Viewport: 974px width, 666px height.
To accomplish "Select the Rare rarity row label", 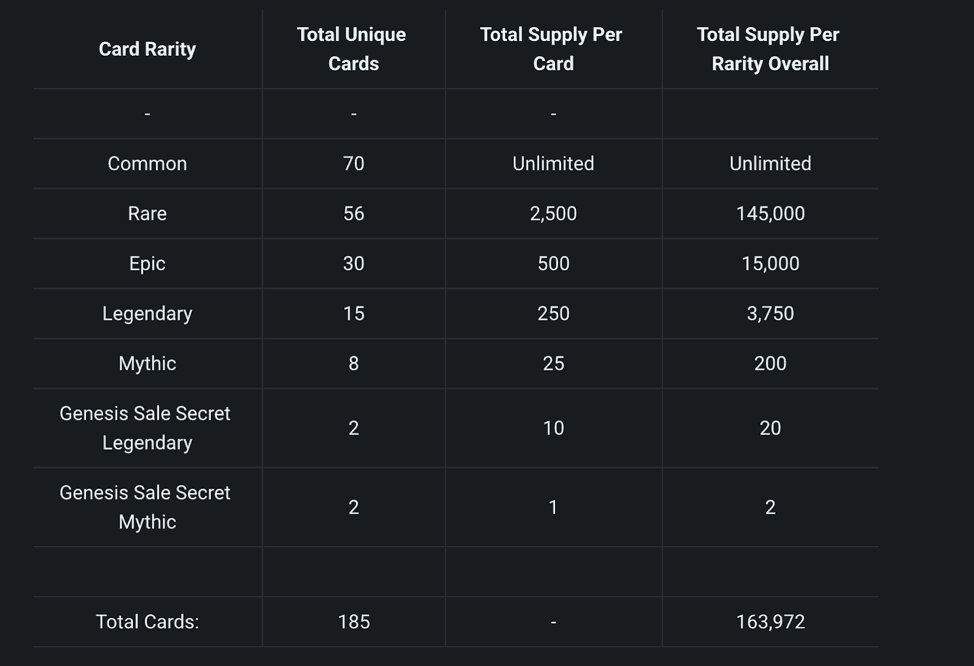I will click(147, 214).
